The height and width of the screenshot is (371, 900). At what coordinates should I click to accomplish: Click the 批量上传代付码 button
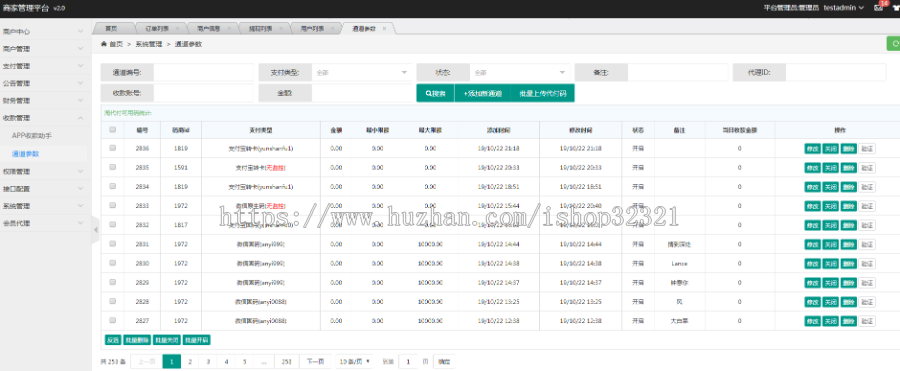542,93
